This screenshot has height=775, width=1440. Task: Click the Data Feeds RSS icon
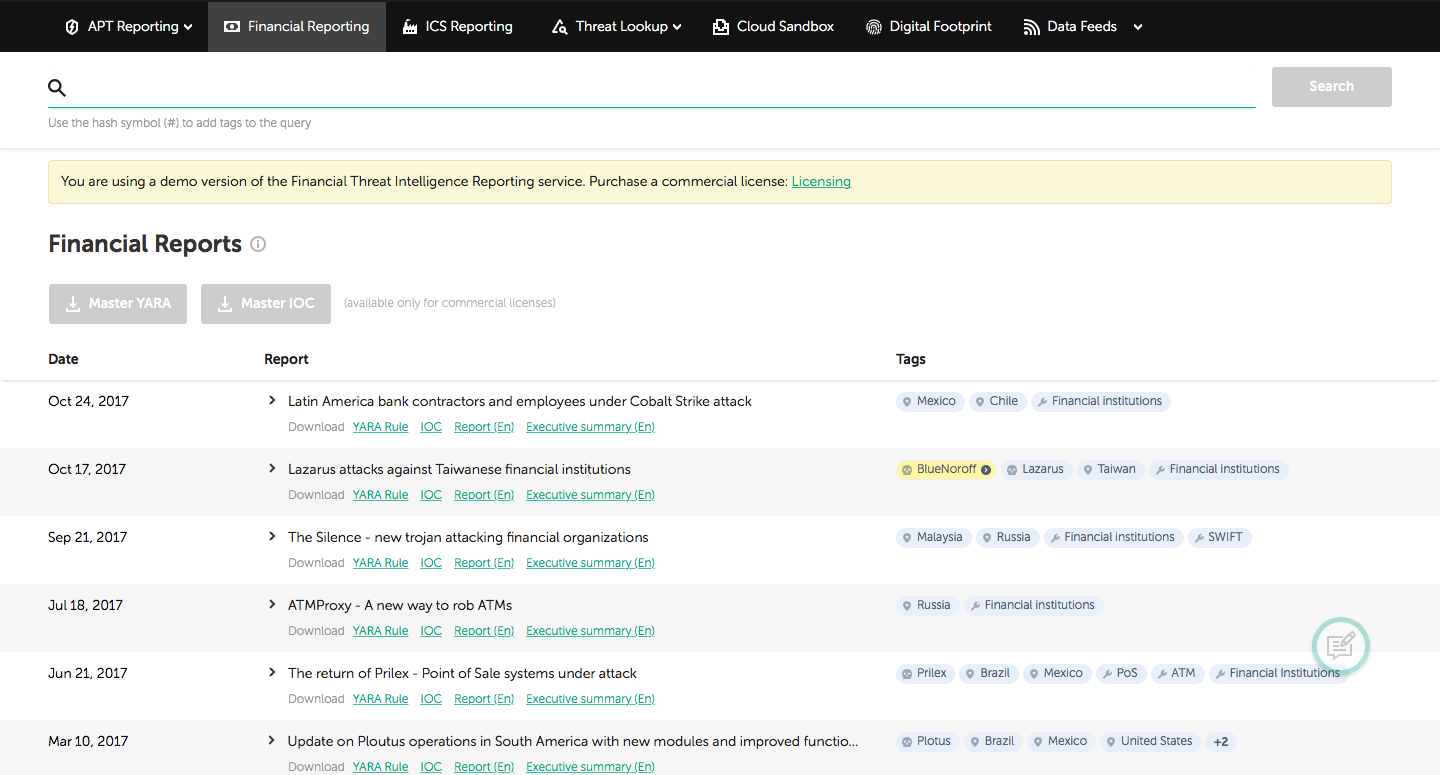(x=1031, y=27)
